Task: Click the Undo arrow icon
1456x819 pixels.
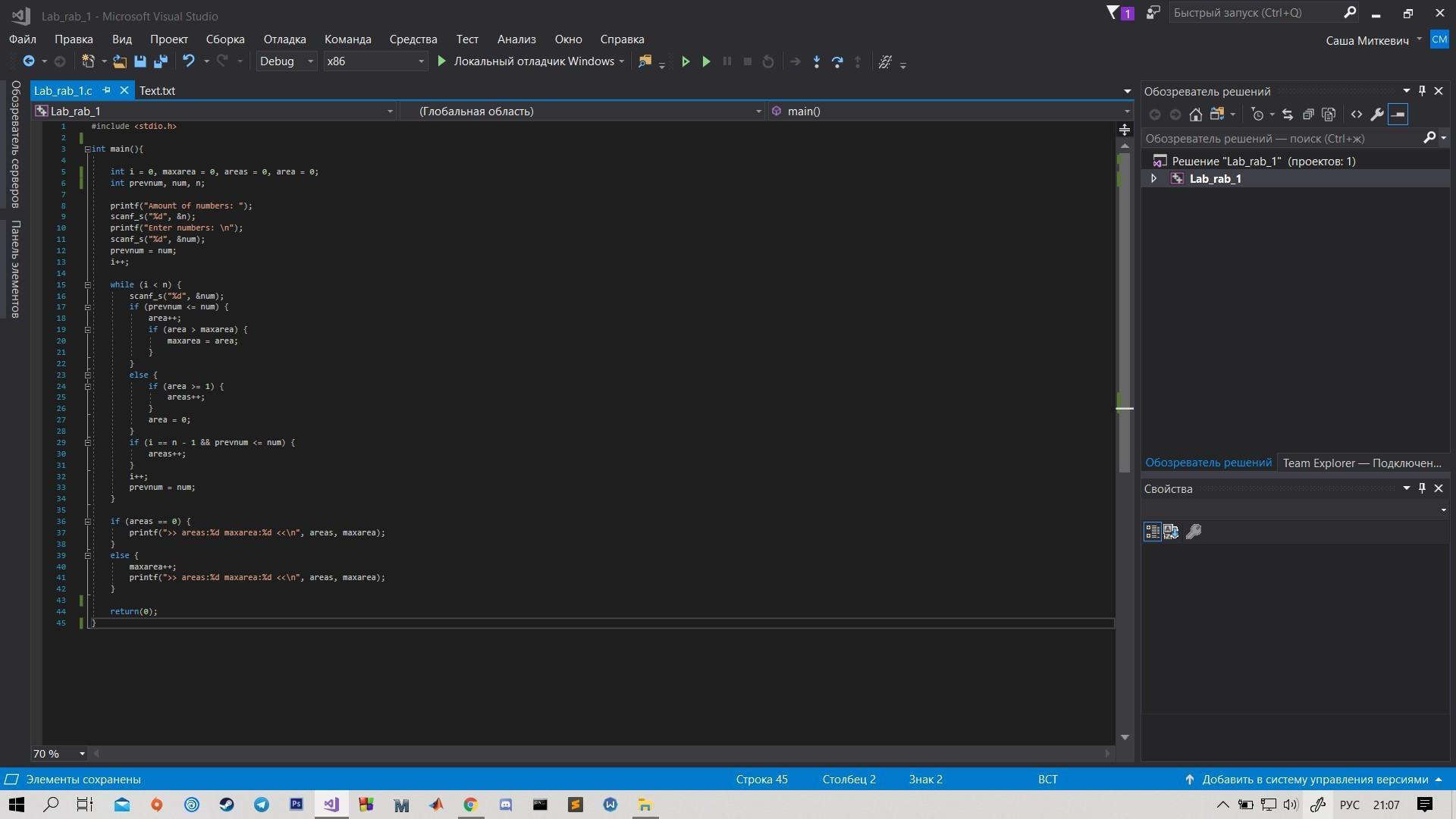Action: [x=189, y=61]
